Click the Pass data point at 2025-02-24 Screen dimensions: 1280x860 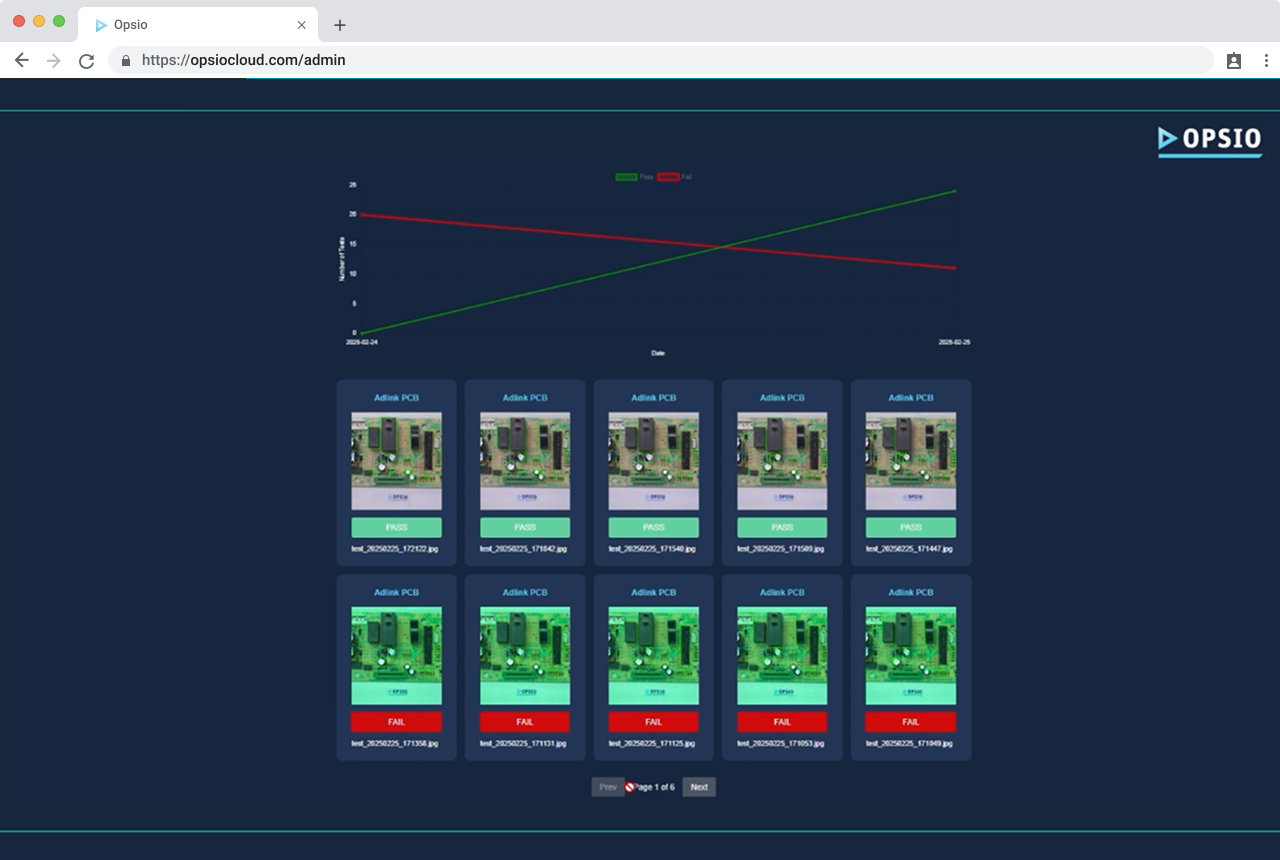click(x=362, y=333)
